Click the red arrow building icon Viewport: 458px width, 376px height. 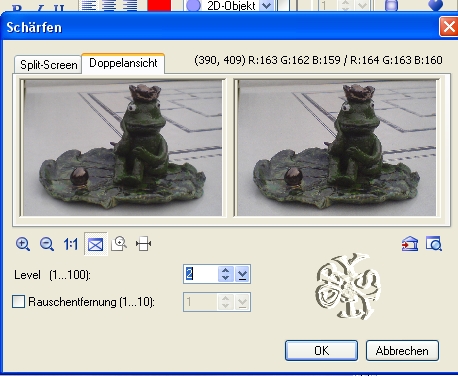[x=410, y=244]
